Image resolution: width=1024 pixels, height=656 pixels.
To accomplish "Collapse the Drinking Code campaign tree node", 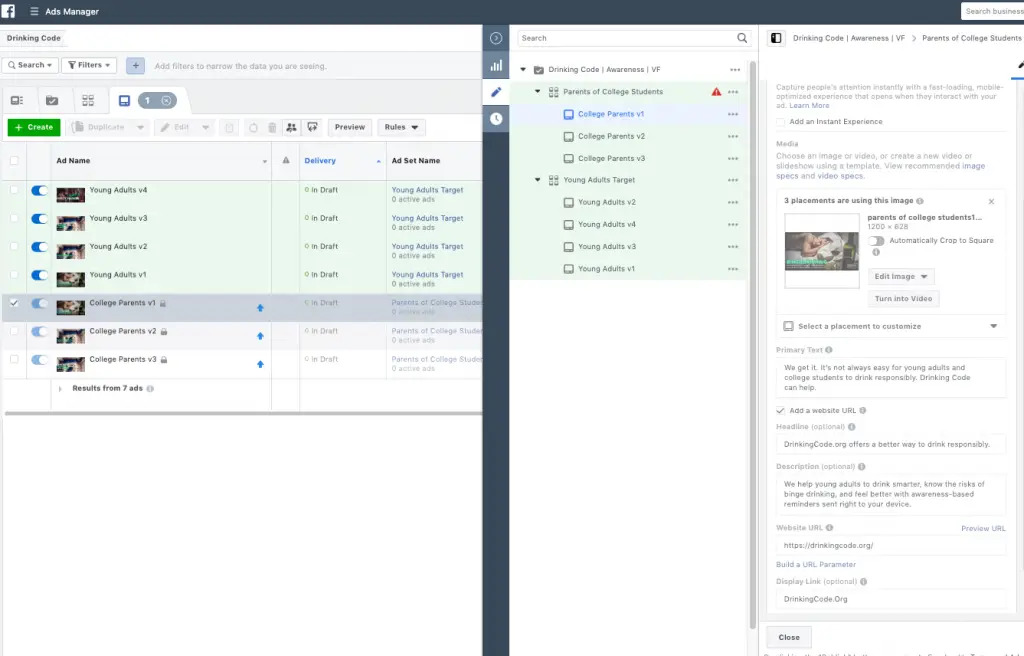I will (x=523, y=69).
